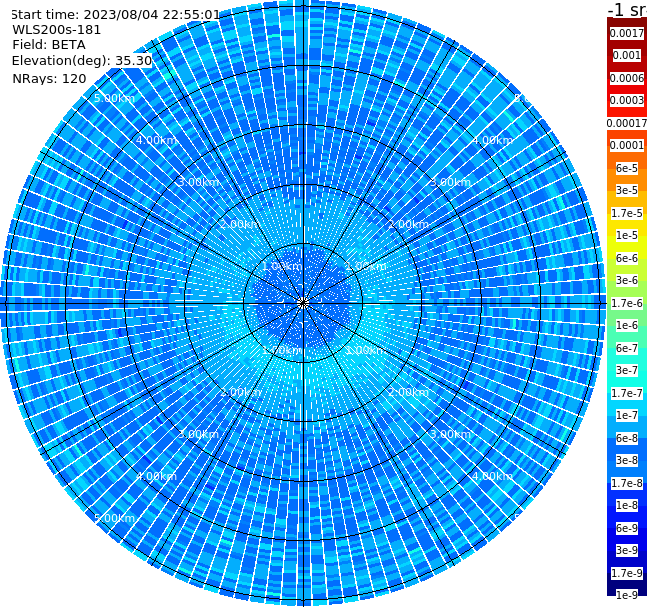The image size is (647, 607).
Task: Click the 1.7e-7 colorbar tick label
Action: pyautogui.click(x=627, y=393)
